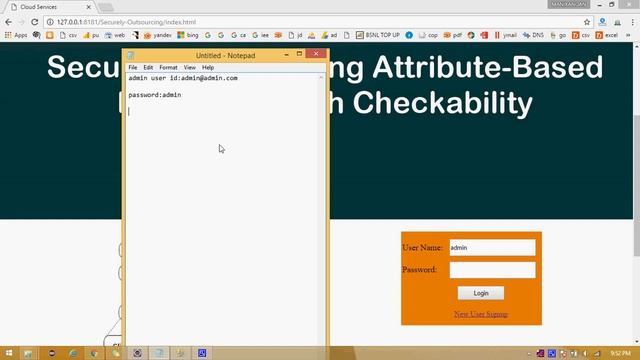This screenshot has width=640, height=360.
Task: Open the Notepad View menu
Action: (189, 67)
